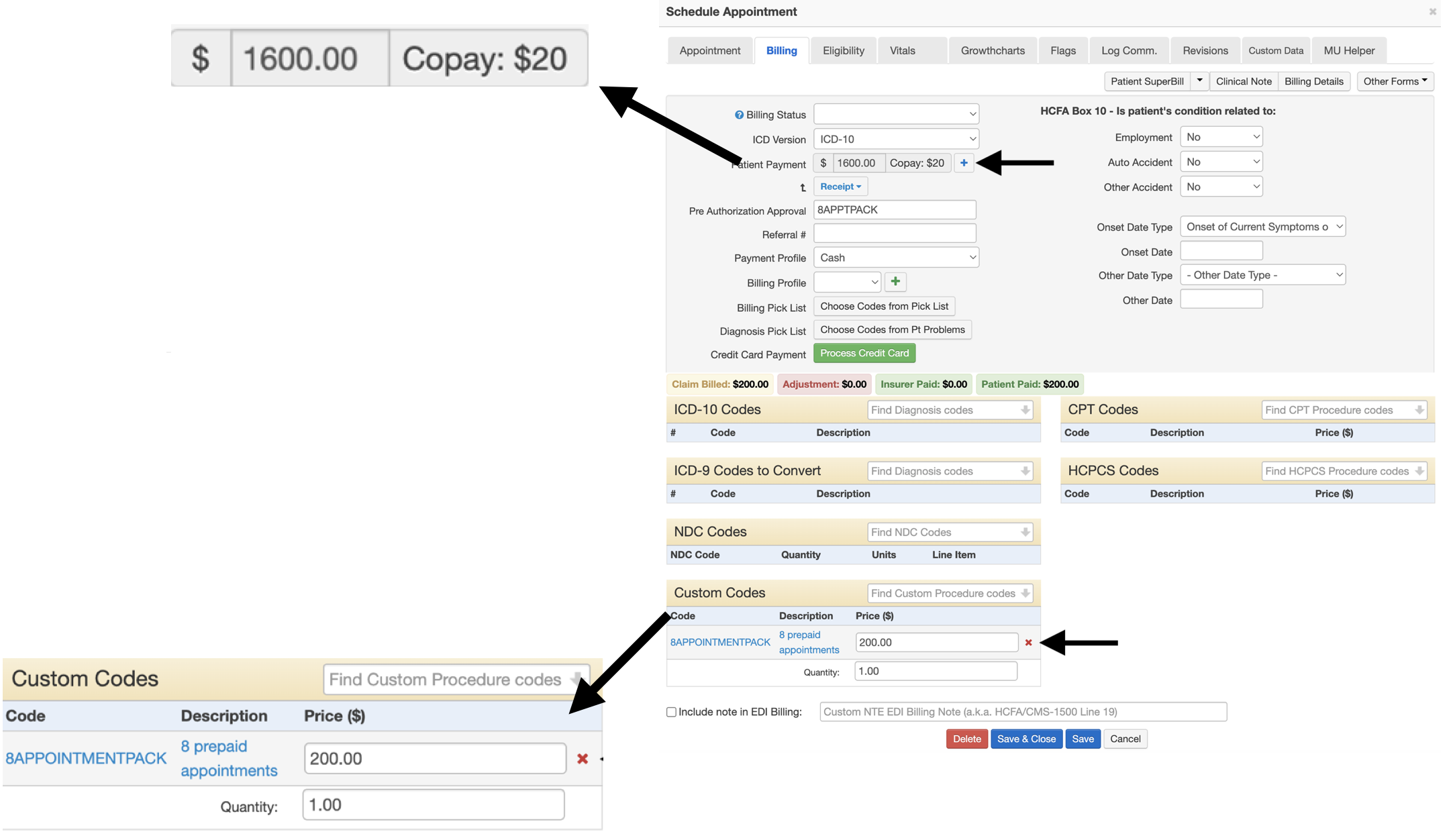Open the Revisions tab

1205,50
